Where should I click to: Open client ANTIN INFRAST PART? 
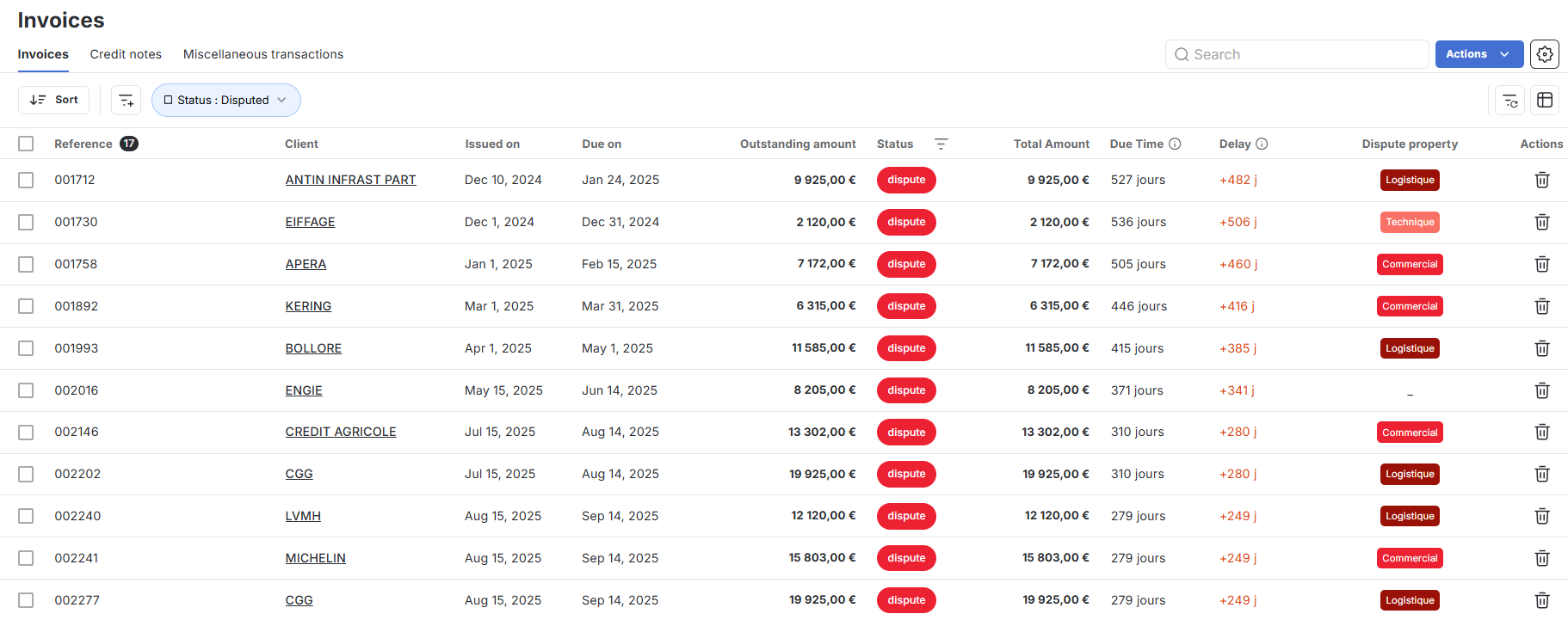(x=350, y=180)
